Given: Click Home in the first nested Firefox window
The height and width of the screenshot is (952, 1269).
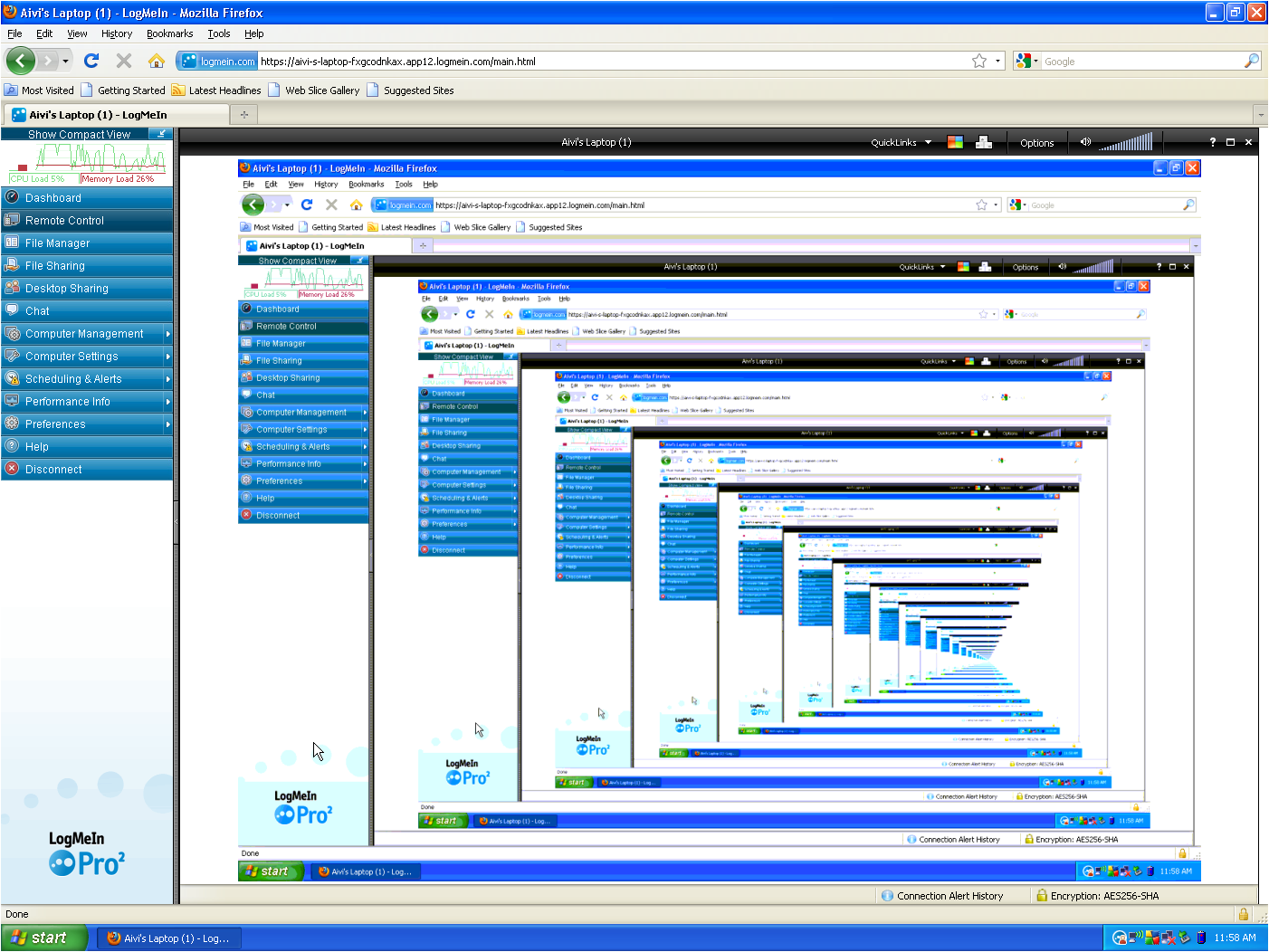Looking at the screenshot, I should tap(357, 205).
